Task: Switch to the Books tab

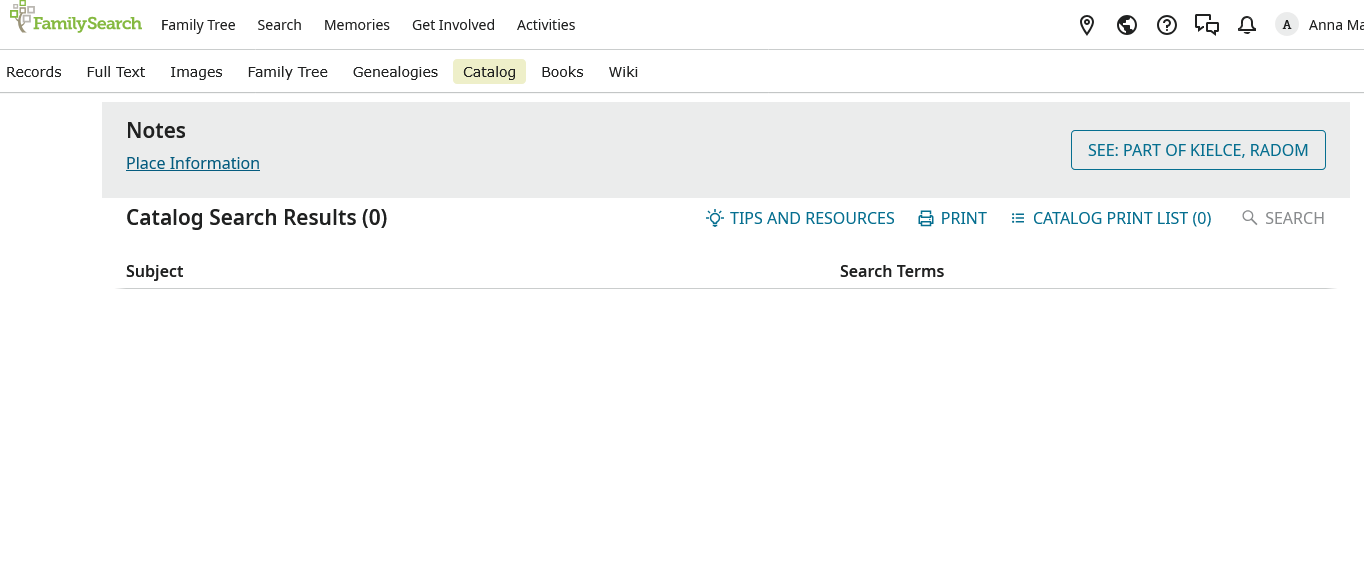Action: pyautogui.click(x=562, y=71)
